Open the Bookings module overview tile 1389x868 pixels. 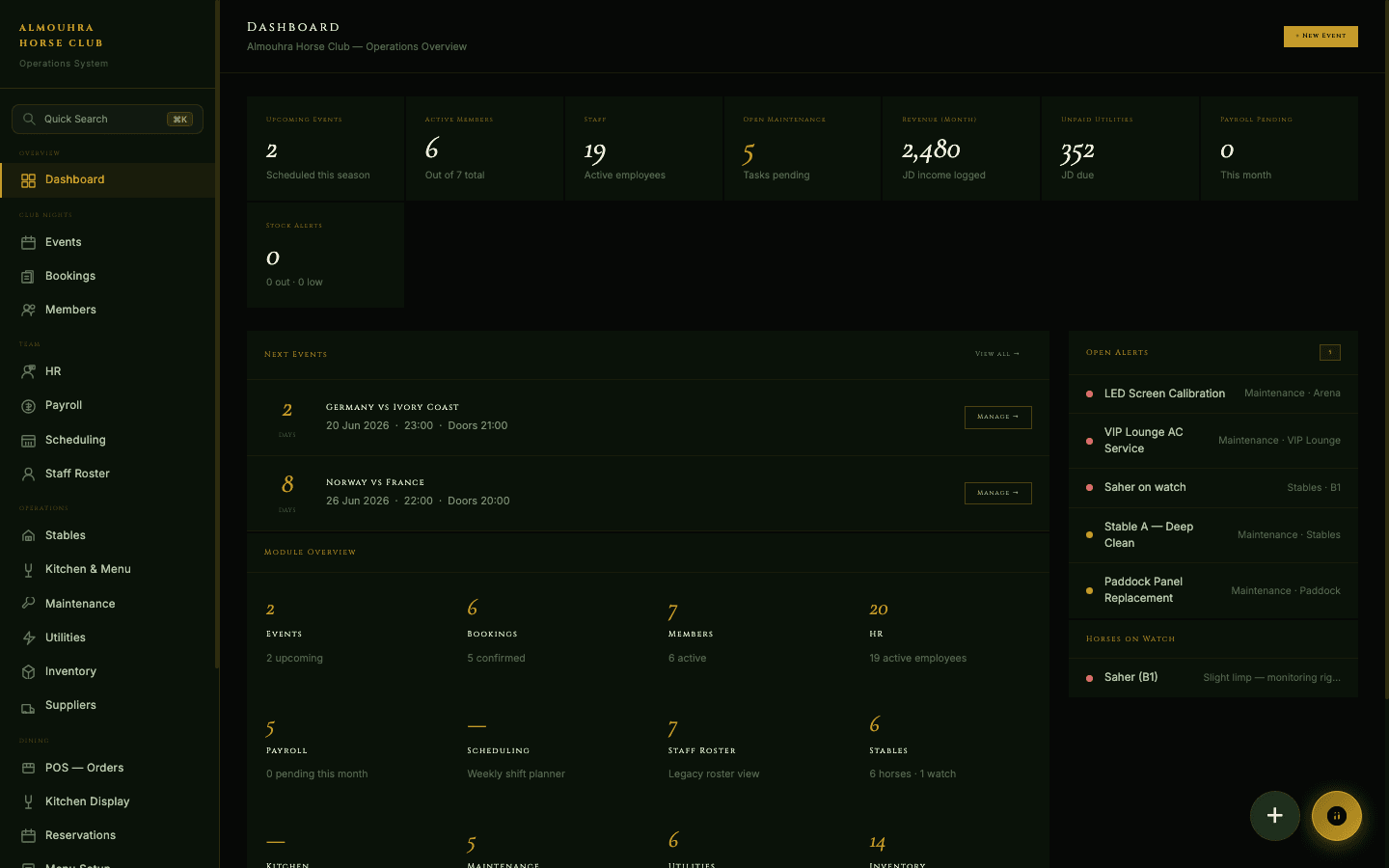point(548,633)
